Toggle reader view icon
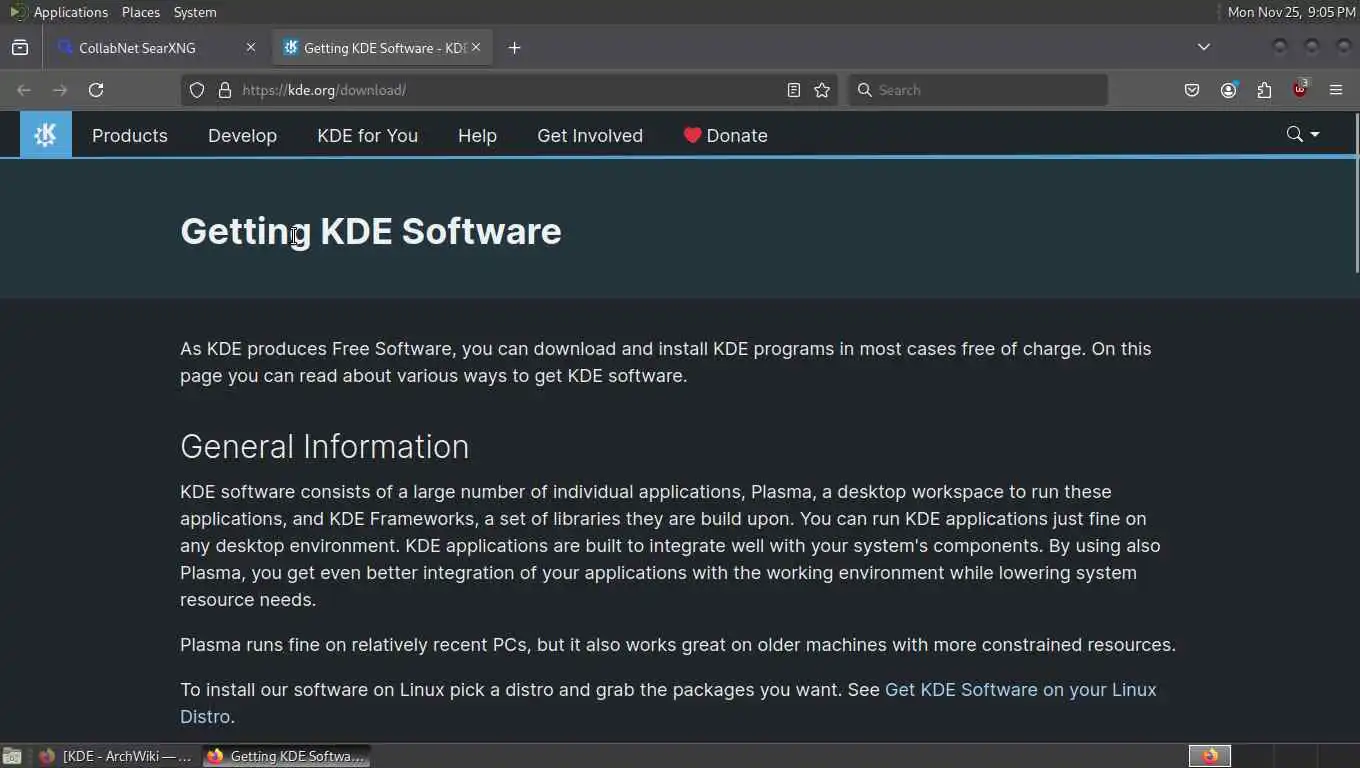 (793, 90)
